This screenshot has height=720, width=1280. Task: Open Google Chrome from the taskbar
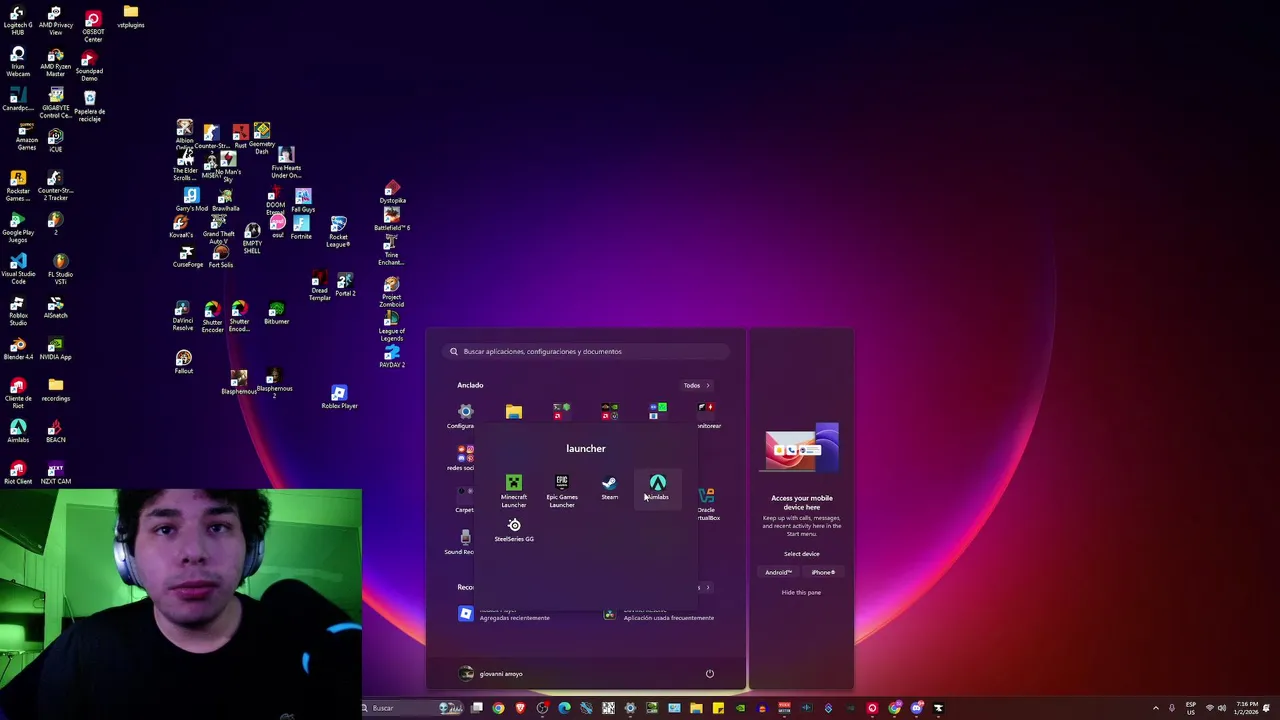(x=498, y=708)
